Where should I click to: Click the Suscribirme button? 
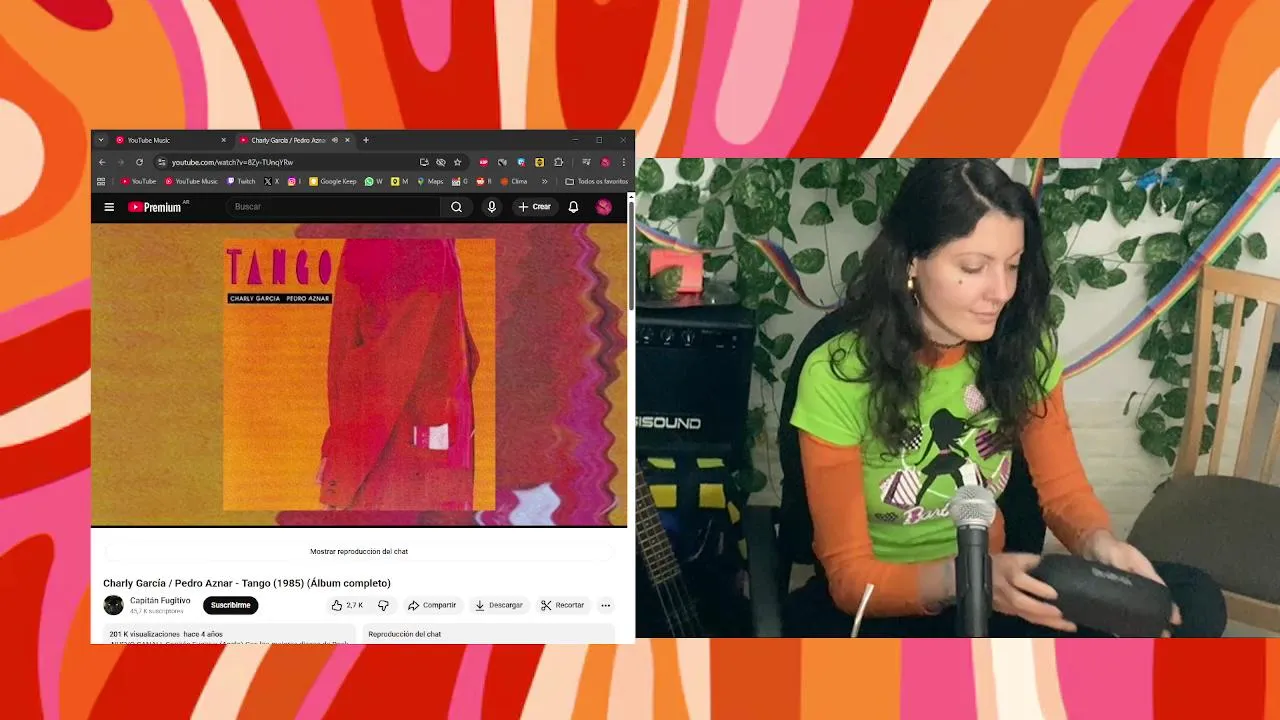(230, 605)
